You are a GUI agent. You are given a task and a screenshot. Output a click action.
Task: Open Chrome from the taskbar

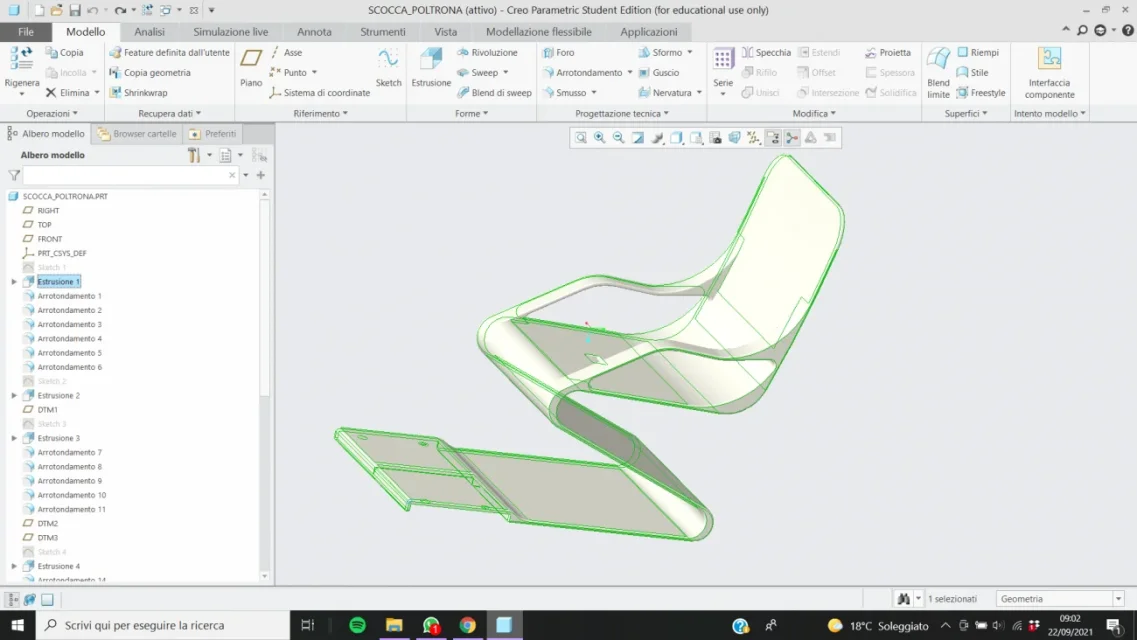pyautogui.click(x=468, y=625)
